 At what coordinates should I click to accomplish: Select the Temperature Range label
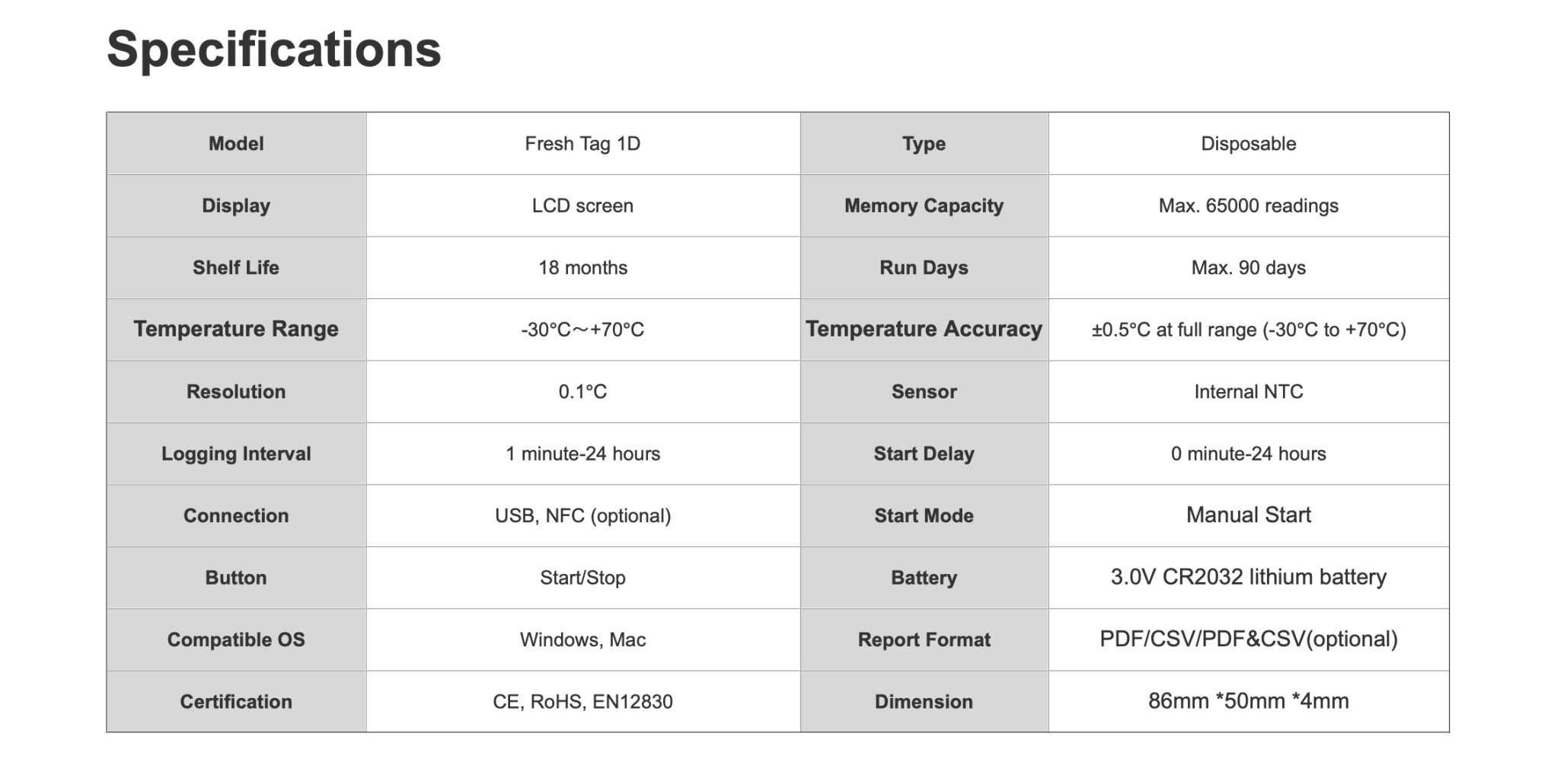click(236, 329)
